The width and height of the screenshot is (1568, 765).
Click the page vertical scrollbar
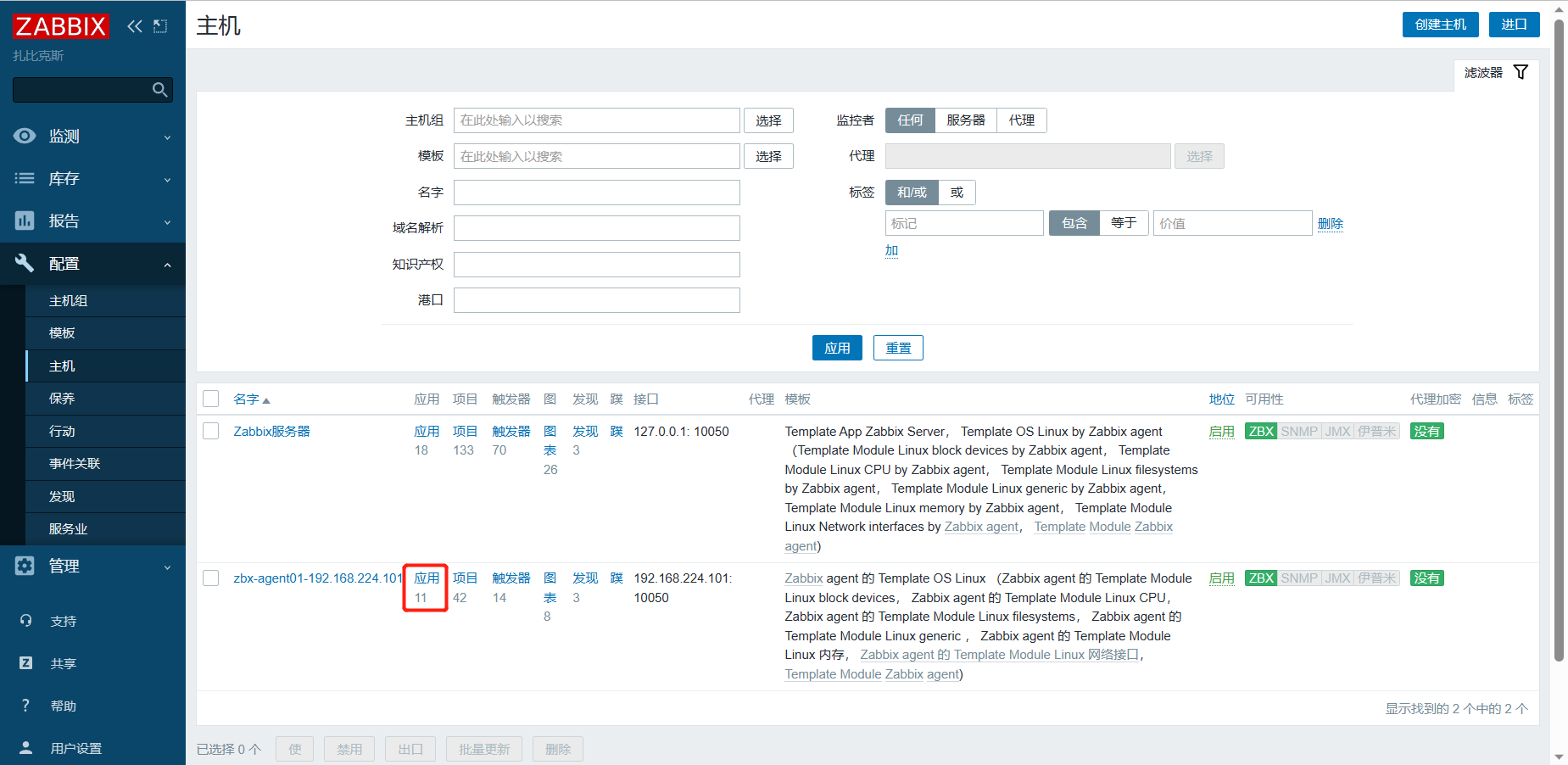[1559, 339]
